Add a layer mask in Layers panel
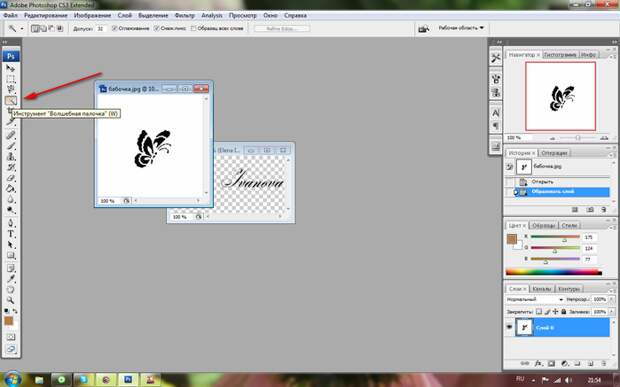620x387 pixels. click(x=551, y=363)
